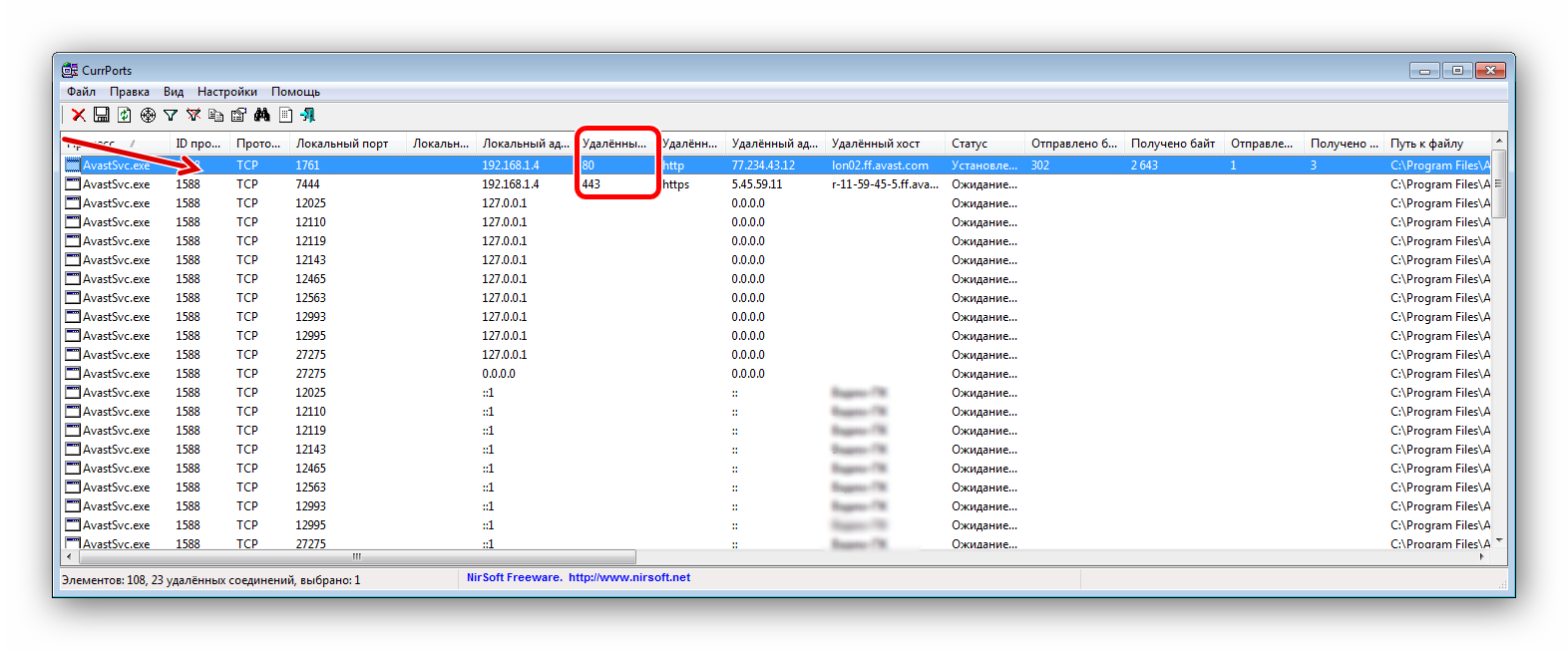
Task: Open the properties icon in the toolbar
Action: [238, 115]
